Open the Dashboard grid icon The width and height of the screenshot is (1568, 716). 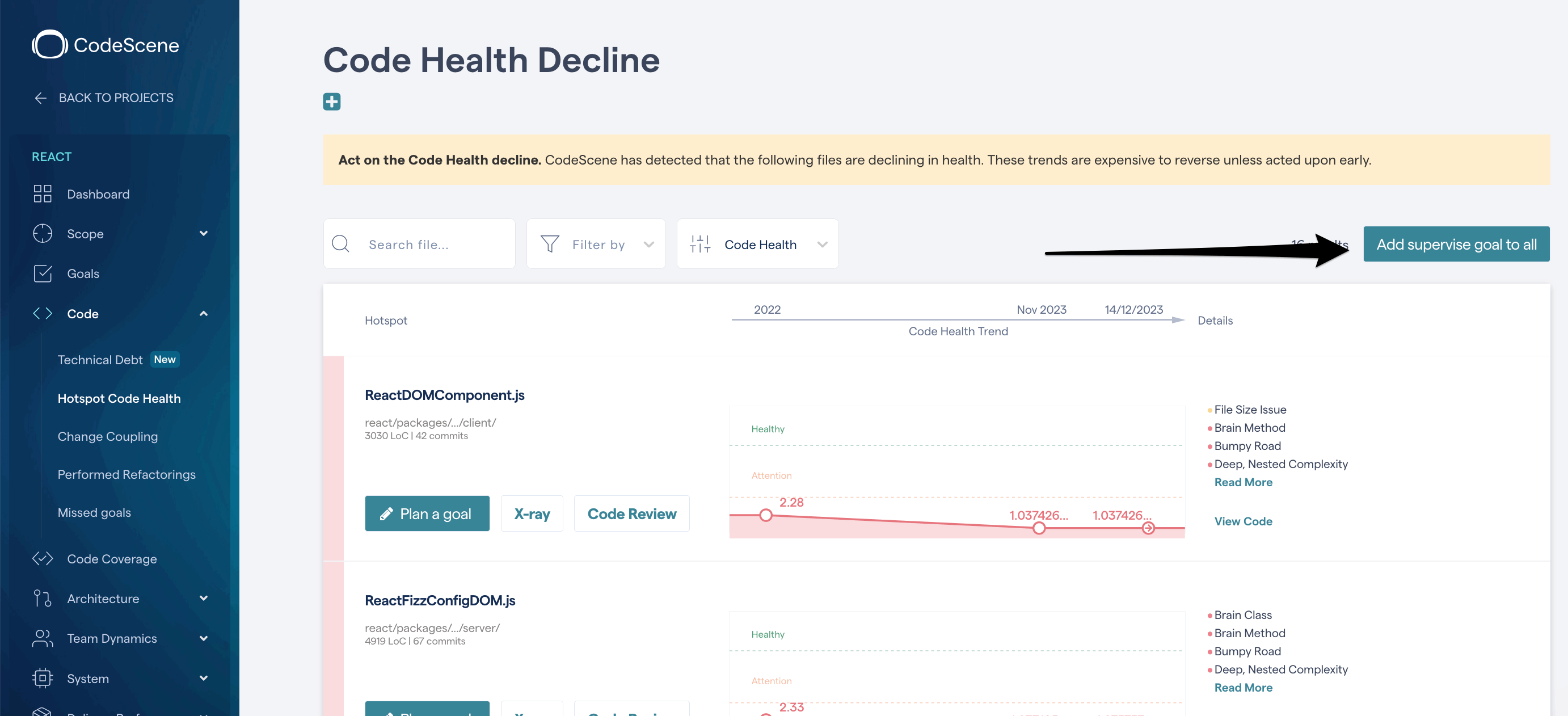pos(43,193)
